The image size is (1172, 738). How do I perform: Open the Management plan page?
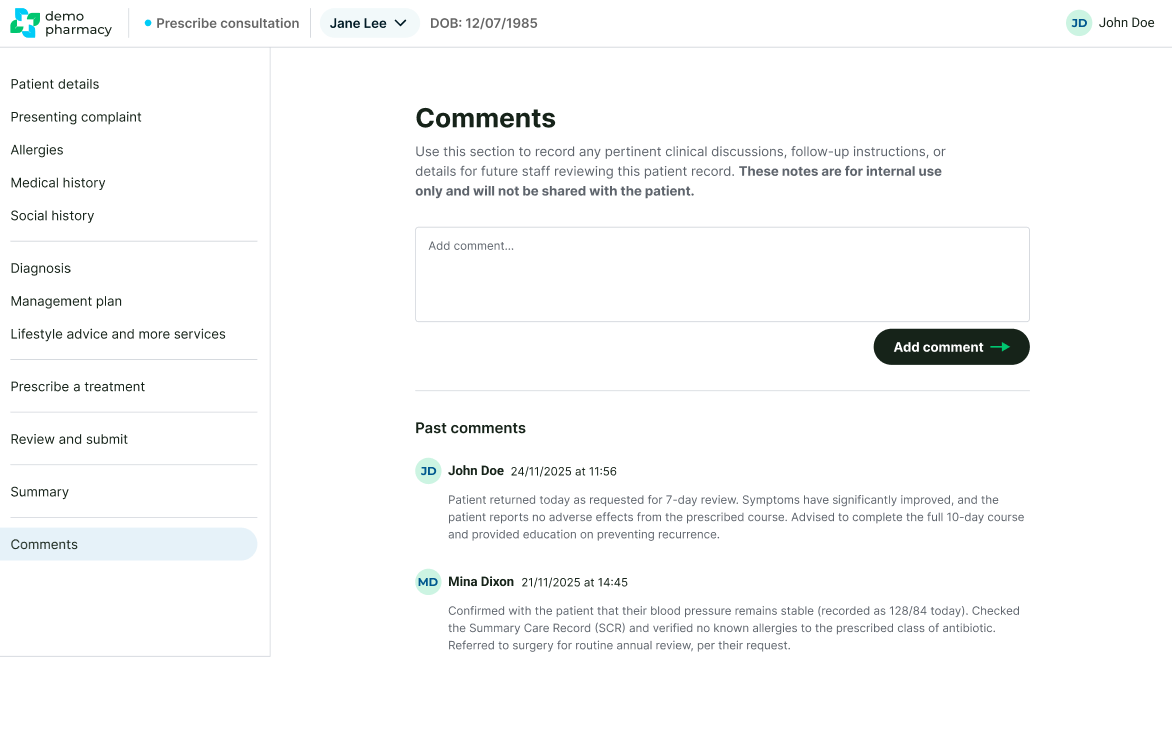(66, 301)
